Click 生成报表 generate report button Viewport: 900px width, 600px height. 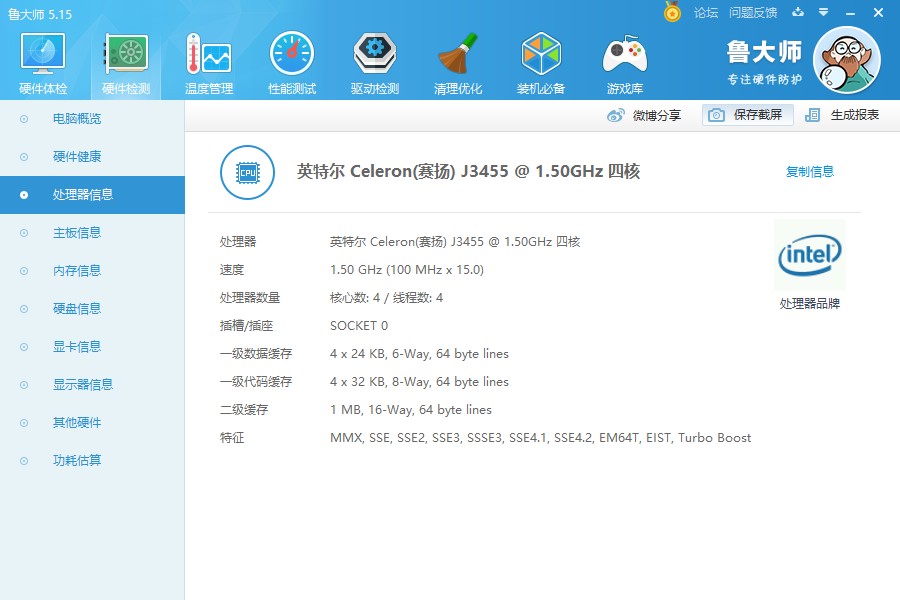(841, 115)
